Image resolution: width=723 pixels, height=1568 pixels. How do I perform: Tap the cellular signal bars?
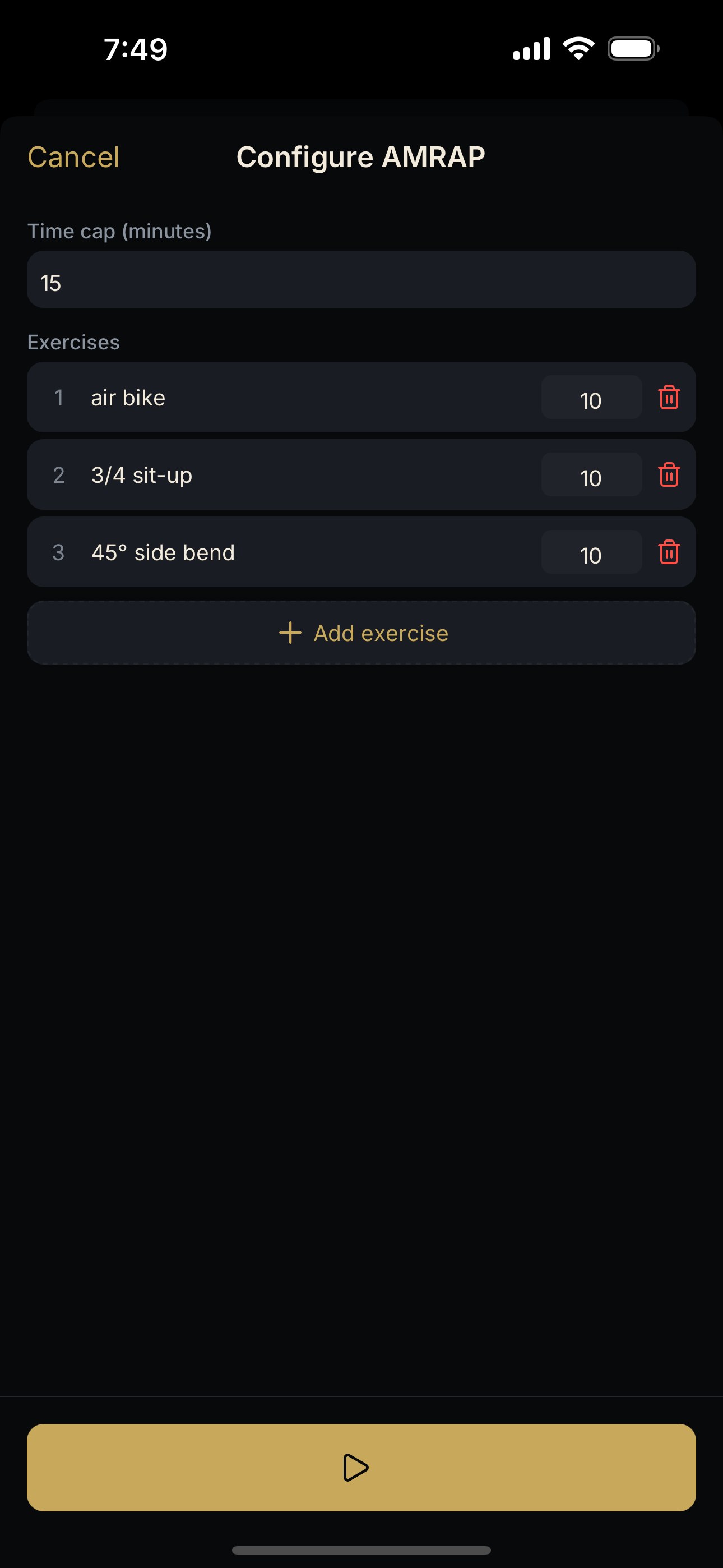(531, 49)
